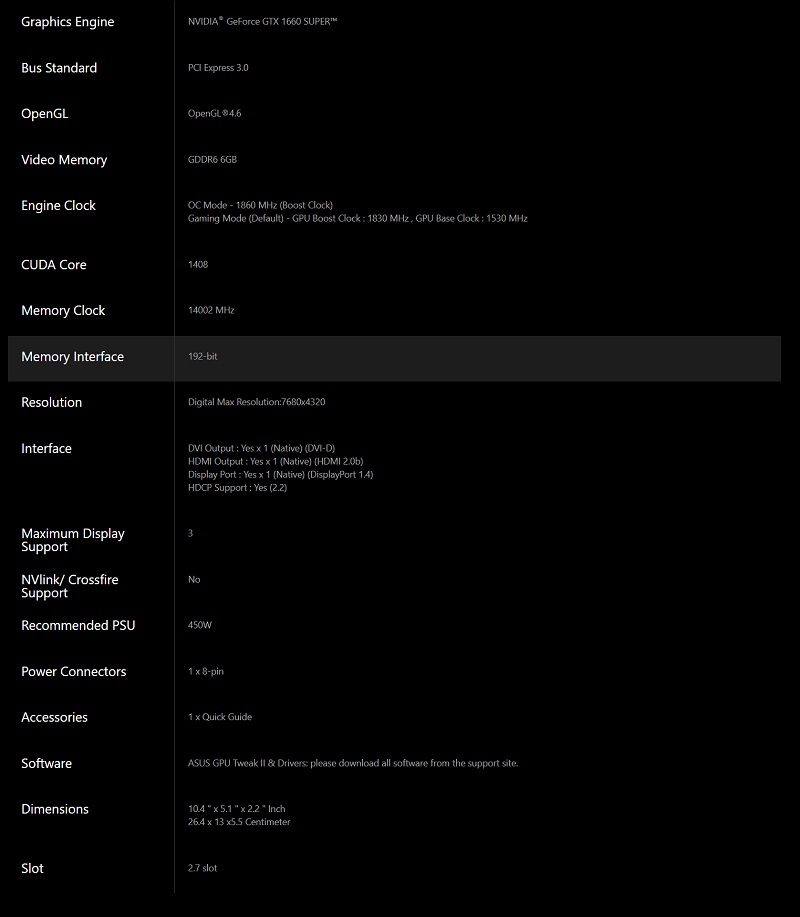
Task: Click the OC Mode 1860 MHz line
Action: 260,205
